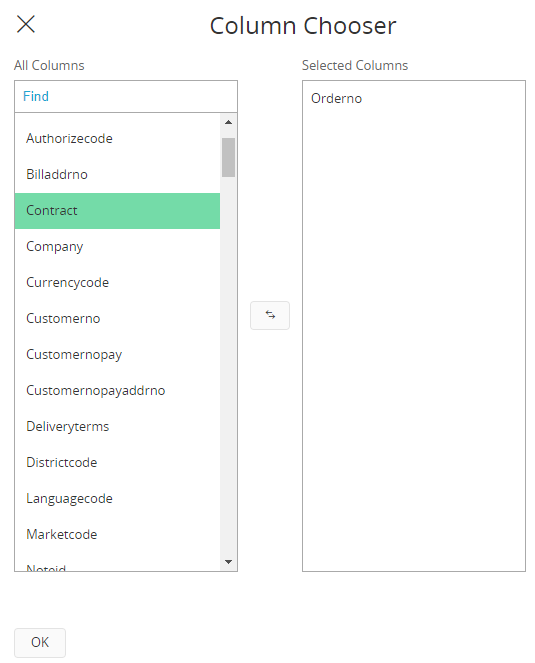Select Authorizecode in All Columns

[117, 139]
